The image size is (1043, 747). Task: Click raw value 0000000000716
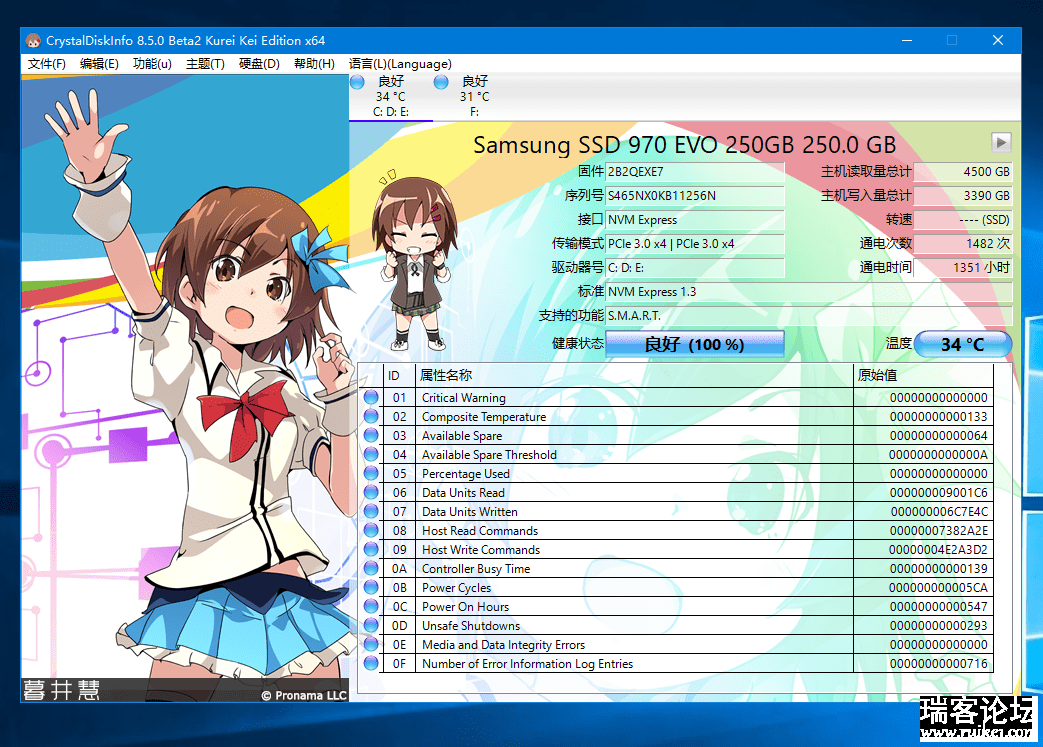(939, 664)
